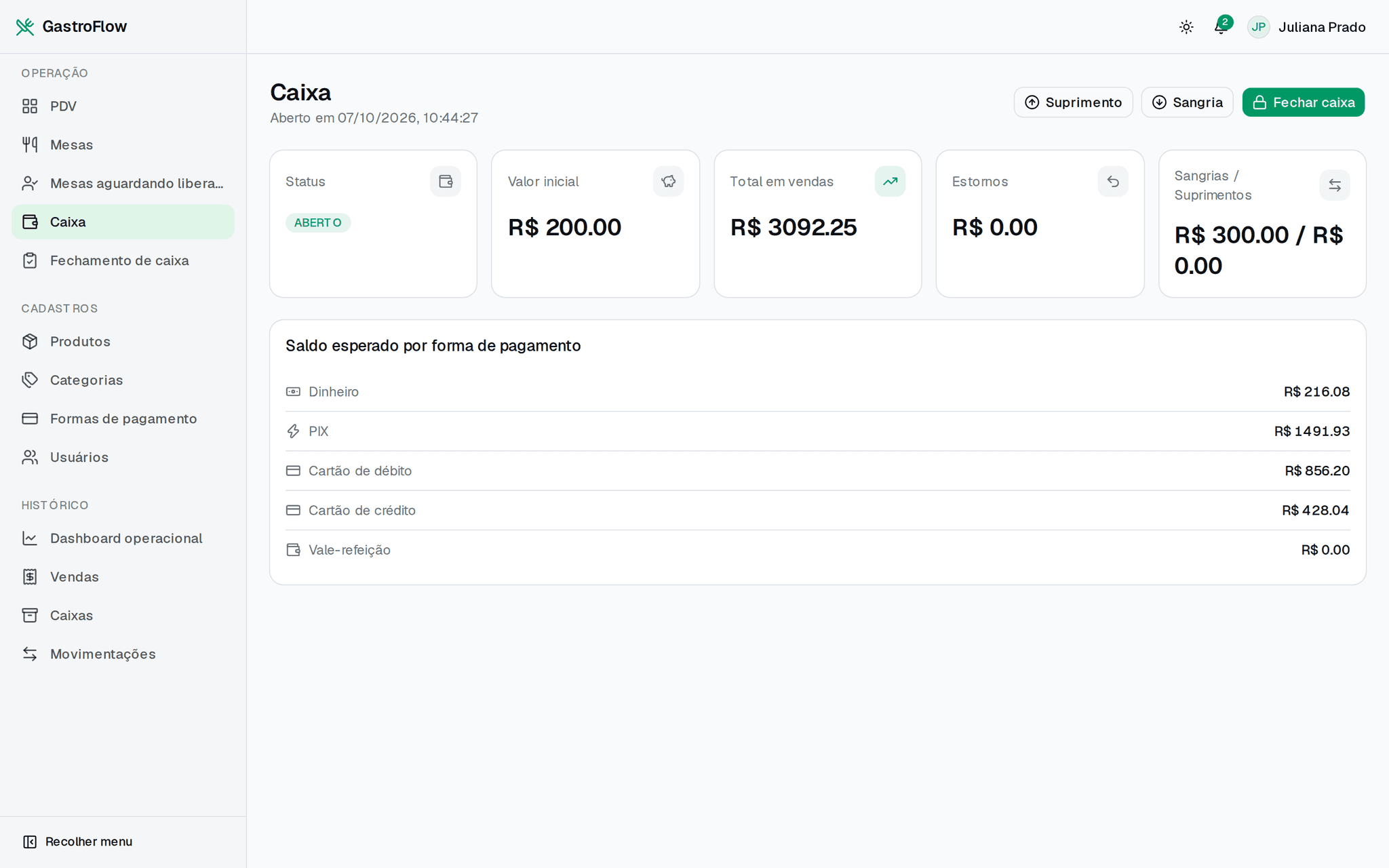
Task: Select the PIX payment row
Action: [x=817, y=431]
